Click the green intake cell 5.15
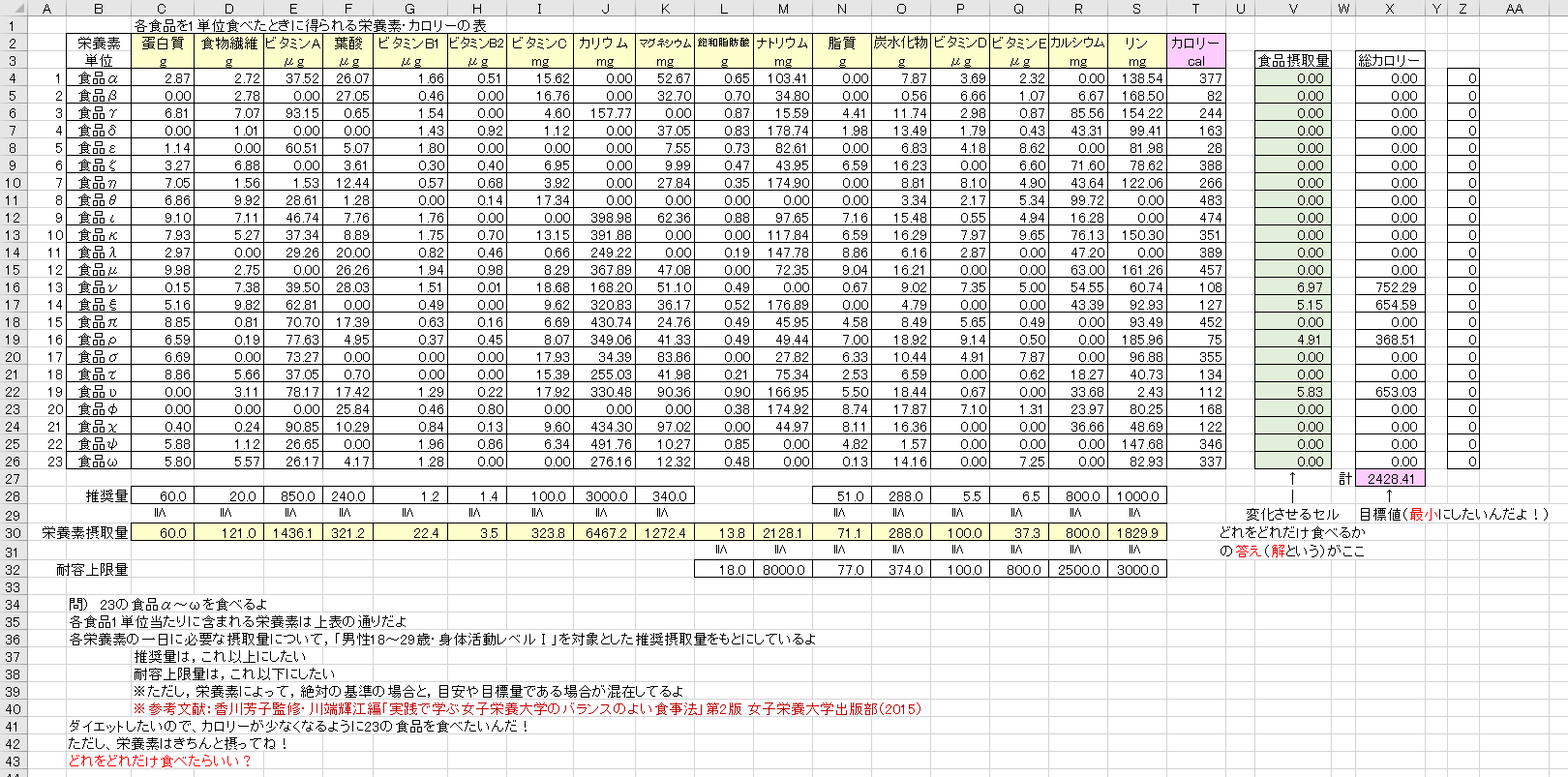The width and height of the screenshot is (1568, 777). point(1293,305)
